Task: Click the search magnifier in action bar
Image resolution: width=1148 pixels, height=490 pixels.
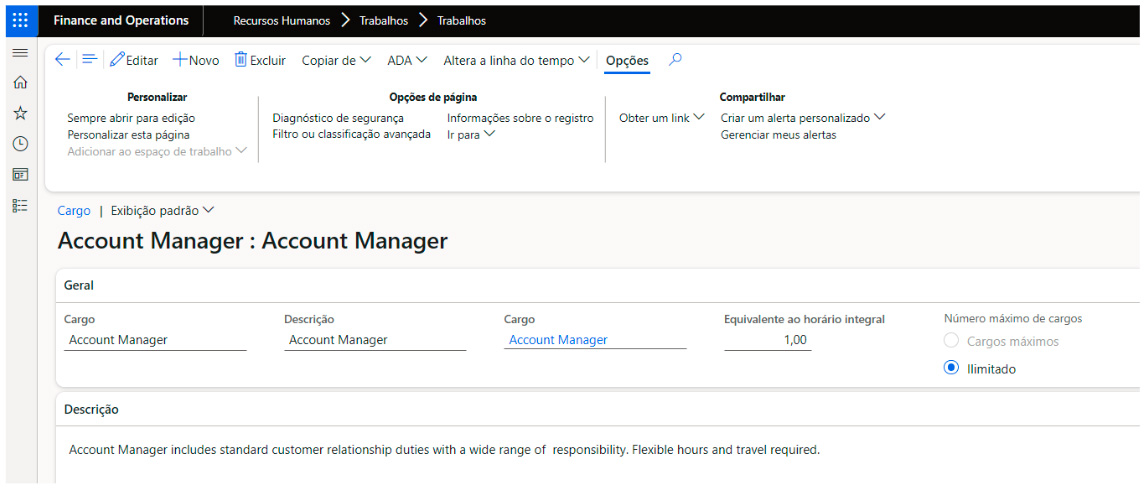Action: [x=676, y=60]
